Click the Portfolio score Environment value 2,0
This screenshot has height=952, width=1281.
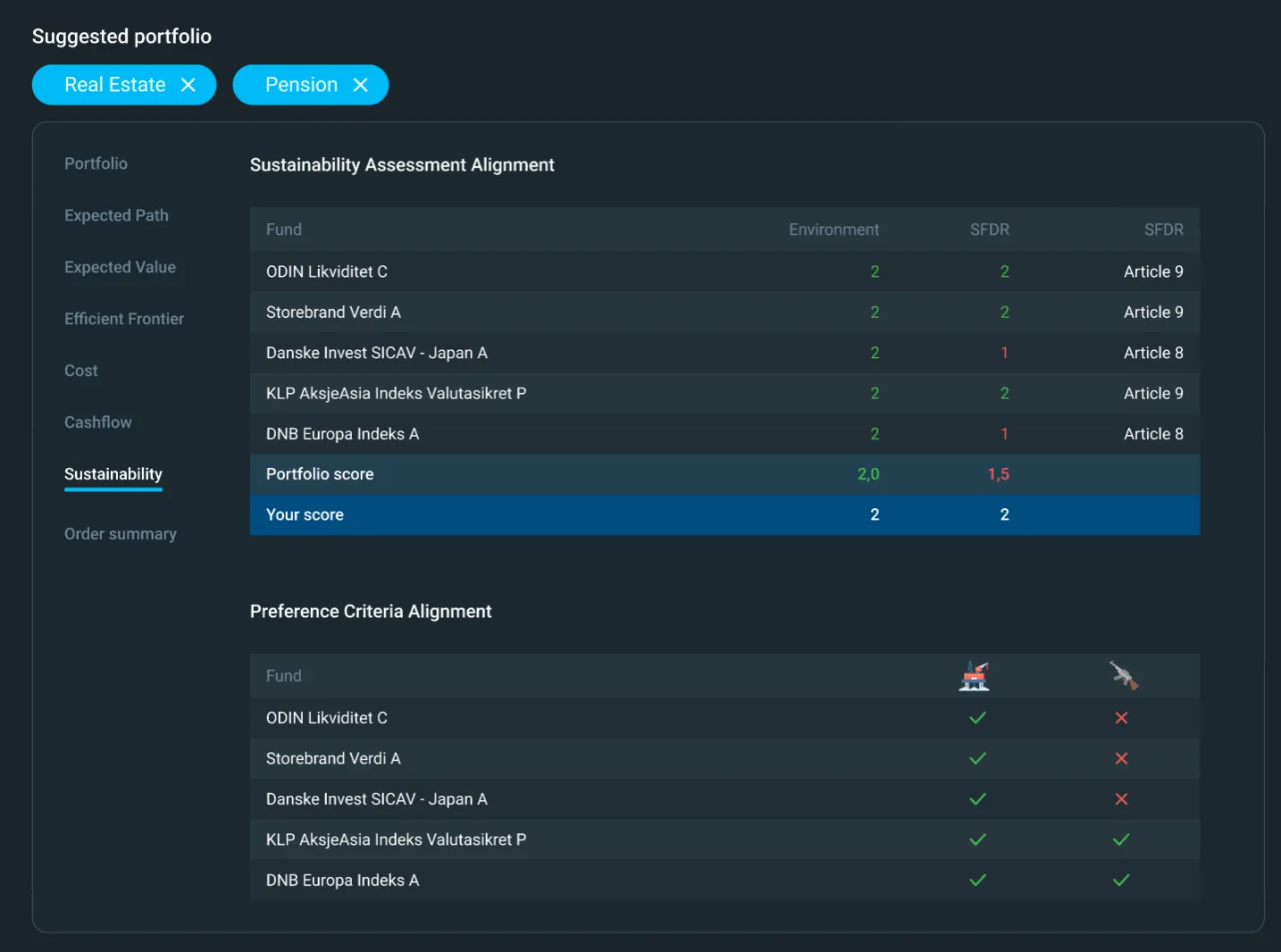tap(868, 474)
